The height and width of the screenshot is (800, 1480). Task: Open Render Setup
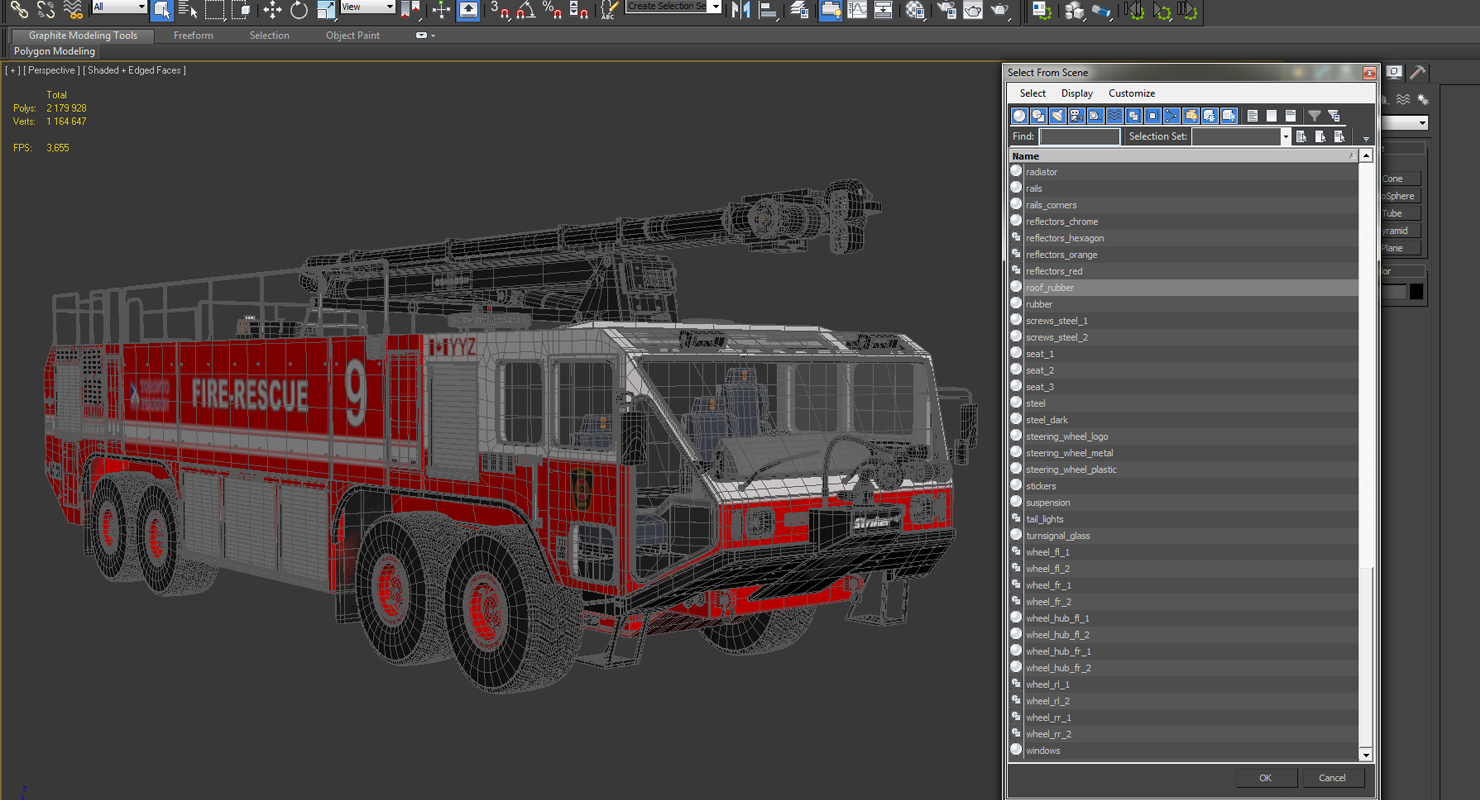945,10
